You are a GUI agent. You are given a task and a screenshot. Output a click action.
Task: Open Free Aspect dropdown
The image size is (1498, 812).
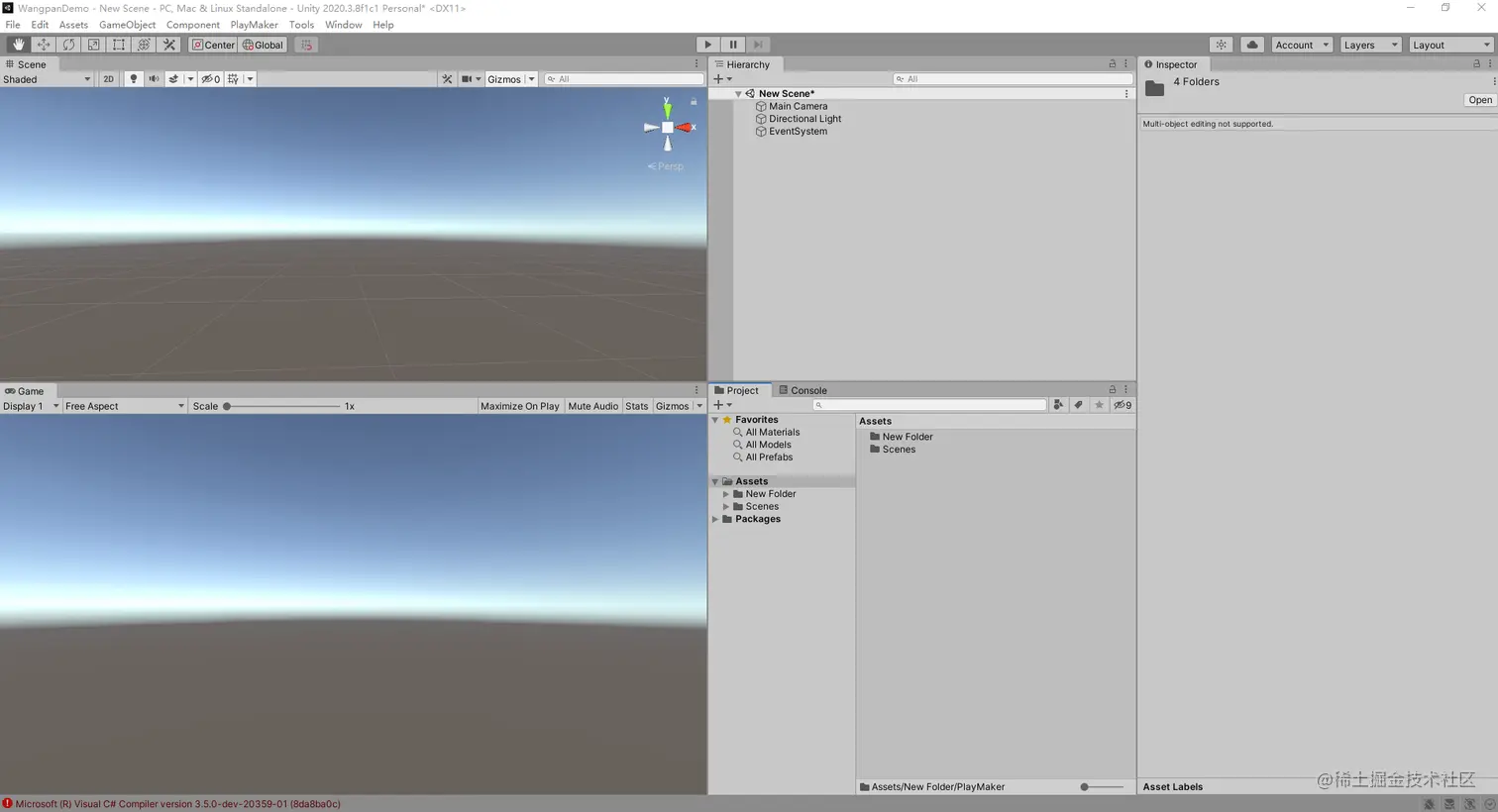click(125, 406)
